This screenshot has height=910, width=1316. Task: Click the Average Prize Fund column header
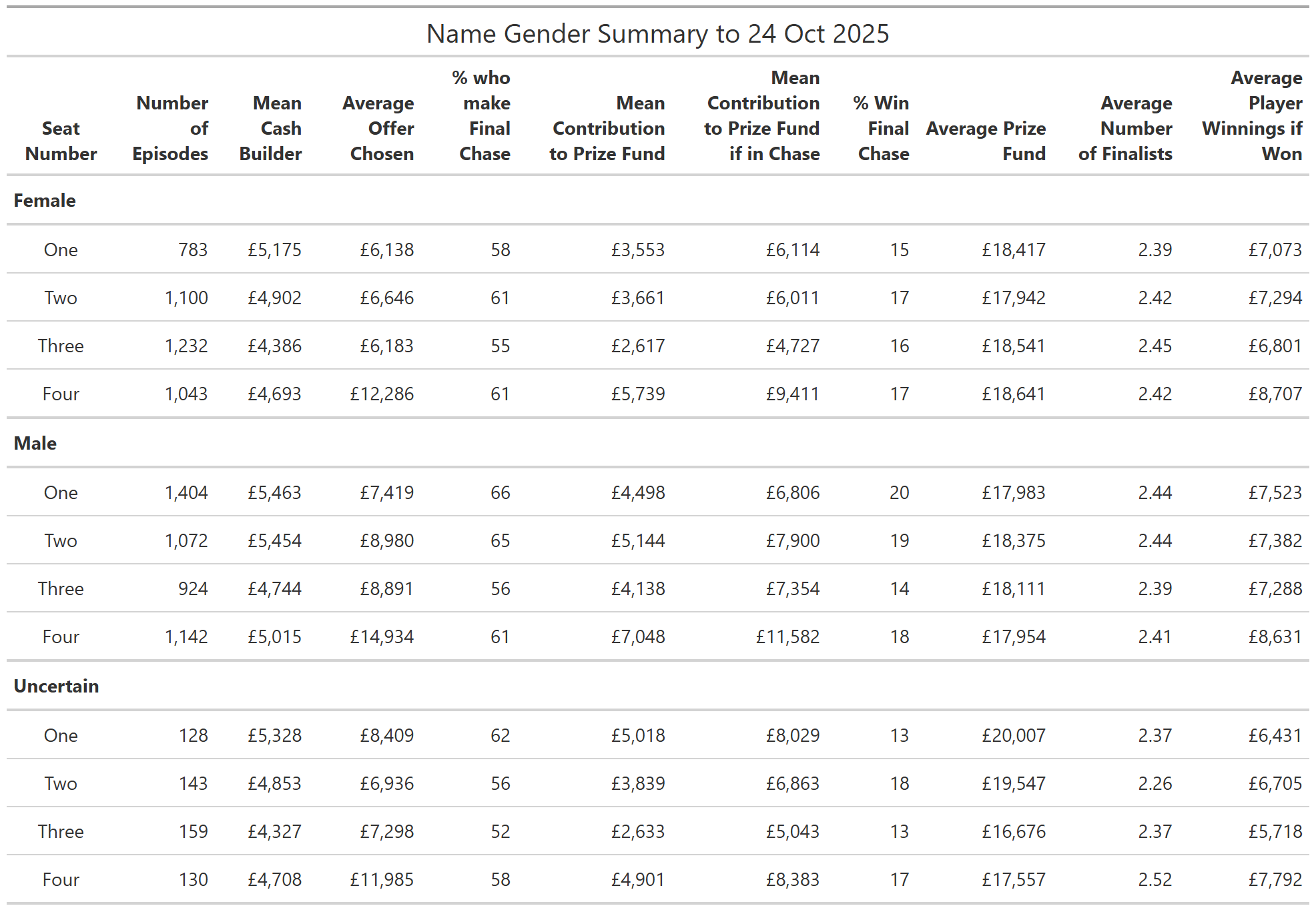click(x=986, y=141)
